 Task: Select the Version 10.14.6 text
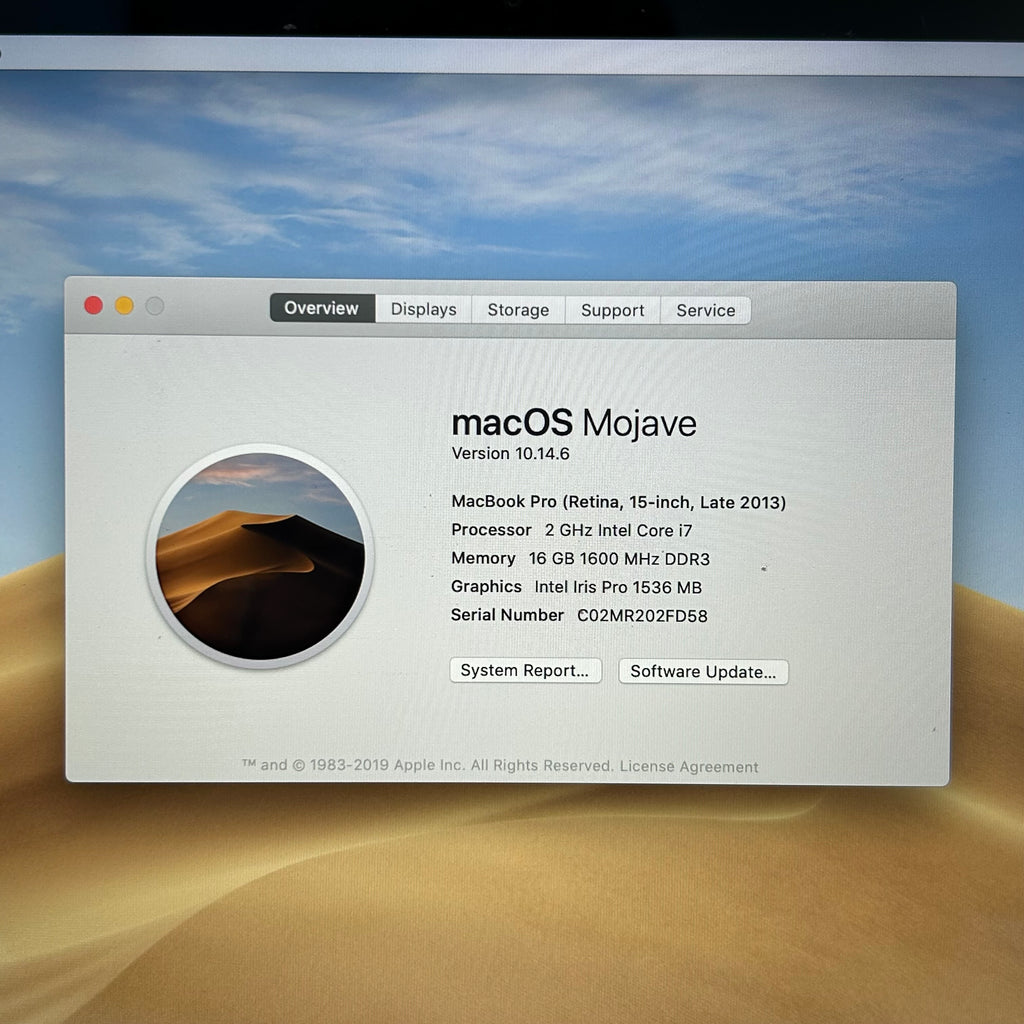point(510,453)
